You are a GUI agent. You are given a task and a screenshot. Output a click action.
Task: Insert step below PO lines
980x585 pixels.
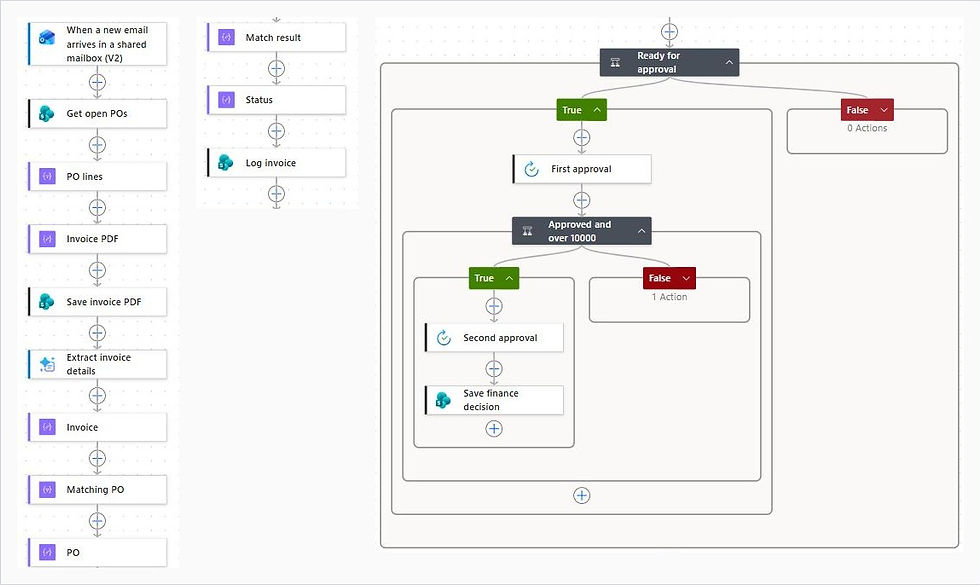97,208
